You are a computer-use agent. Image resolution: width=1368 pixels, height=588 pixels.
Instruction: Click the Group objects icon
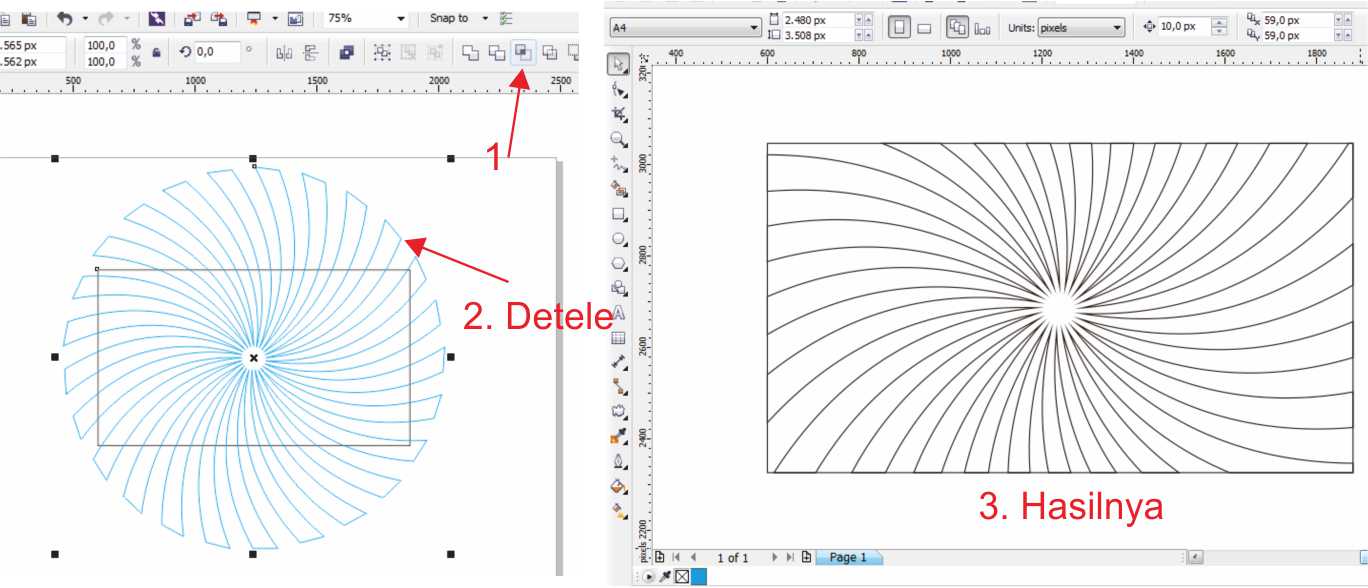pos(382,52)
